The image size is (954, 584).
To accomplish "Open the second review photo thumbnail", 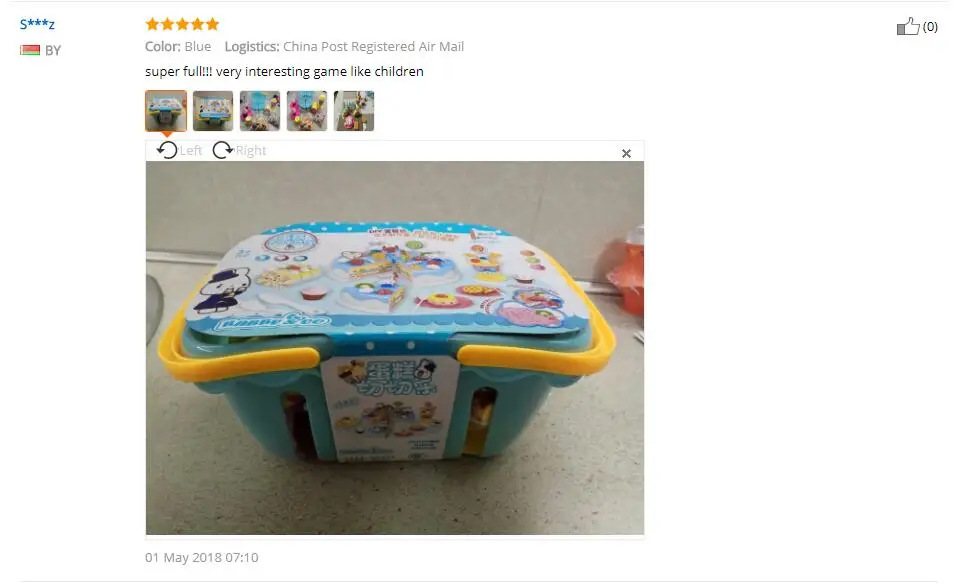I will [213, 111].
